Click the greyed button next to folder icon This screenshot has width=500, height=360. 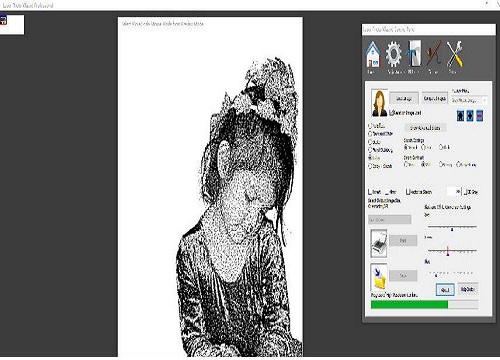tap(403, 276)
